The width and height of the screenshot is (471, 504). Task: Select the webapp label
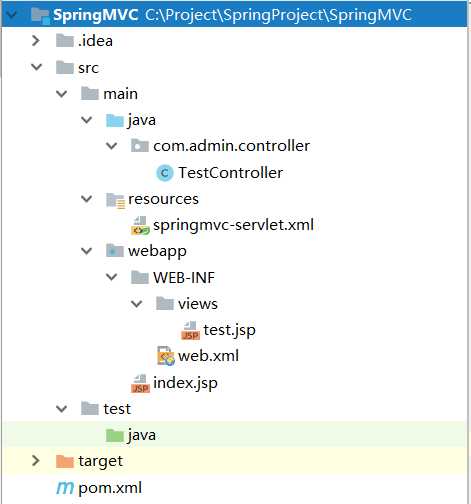coord(157,251)
